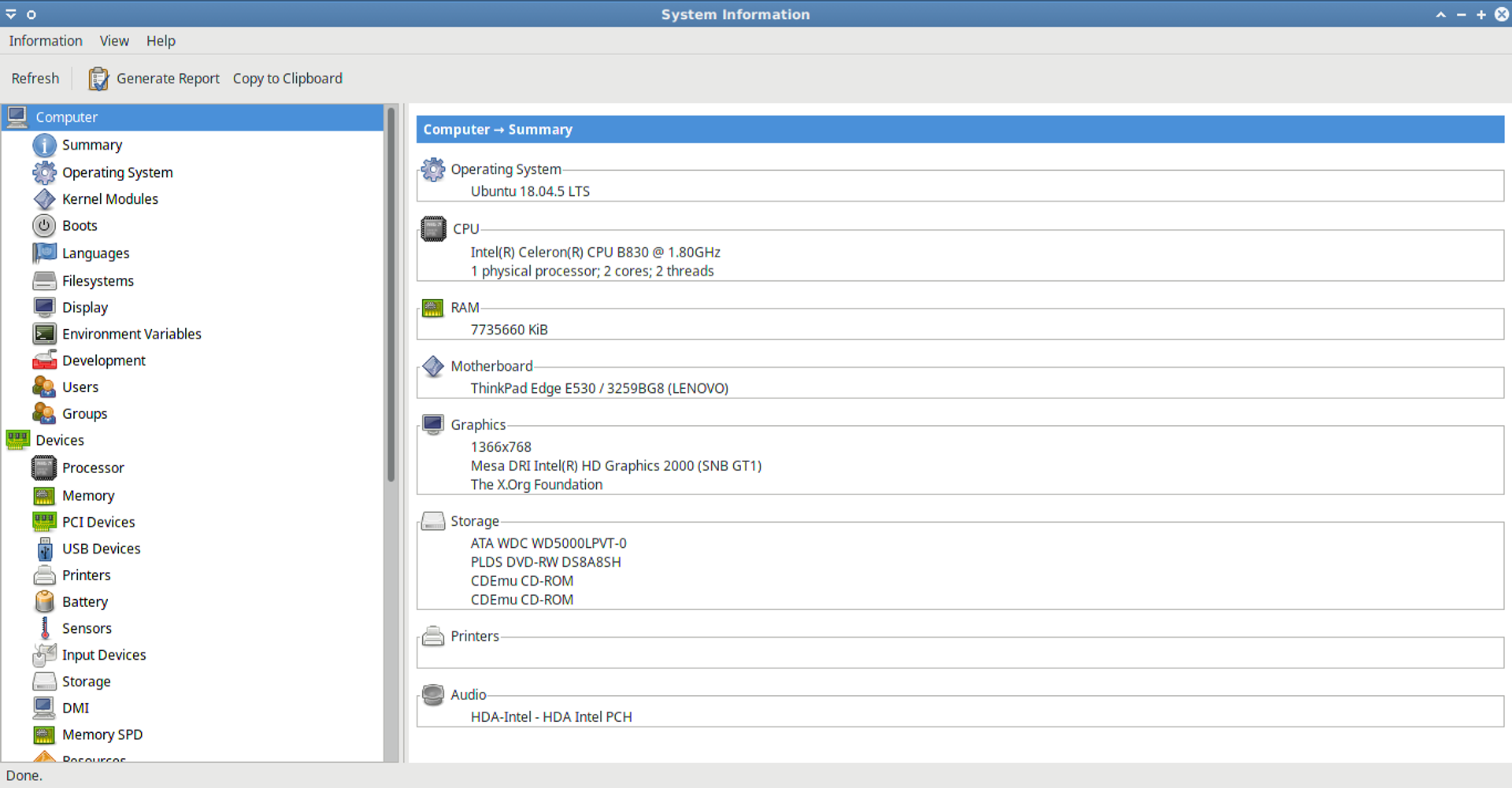Open the Environment Variables terminal icon
This screenshot has height=788, width=1512.
click(44, 334)
